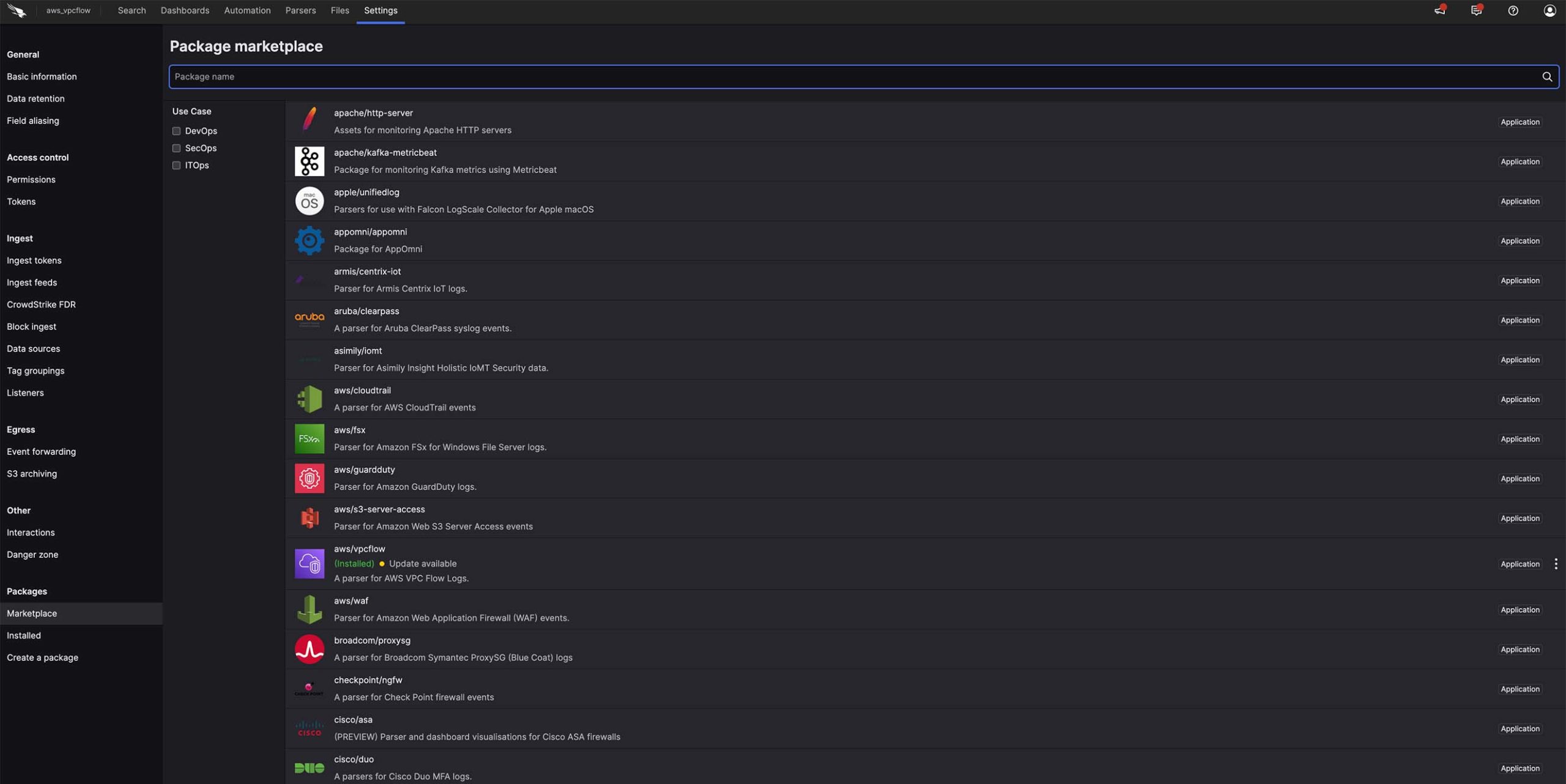Screen dimensions: 1566x784
Task: Open the aws/vpcflow three-dot options menu
Action: pyautogui.click(x=1556, y=564)
